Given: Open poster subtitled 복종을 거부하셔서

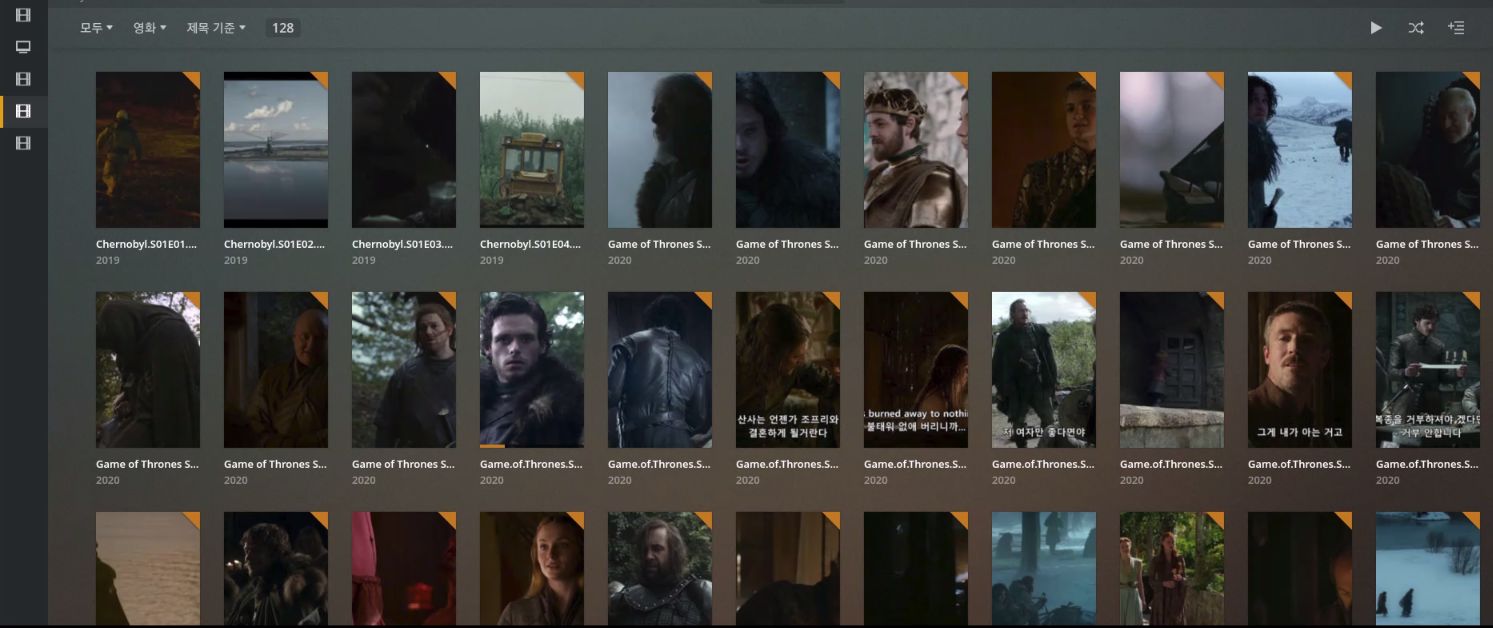Looking at the screenshot, I should pyautogui.click(x=1428, y=370).
